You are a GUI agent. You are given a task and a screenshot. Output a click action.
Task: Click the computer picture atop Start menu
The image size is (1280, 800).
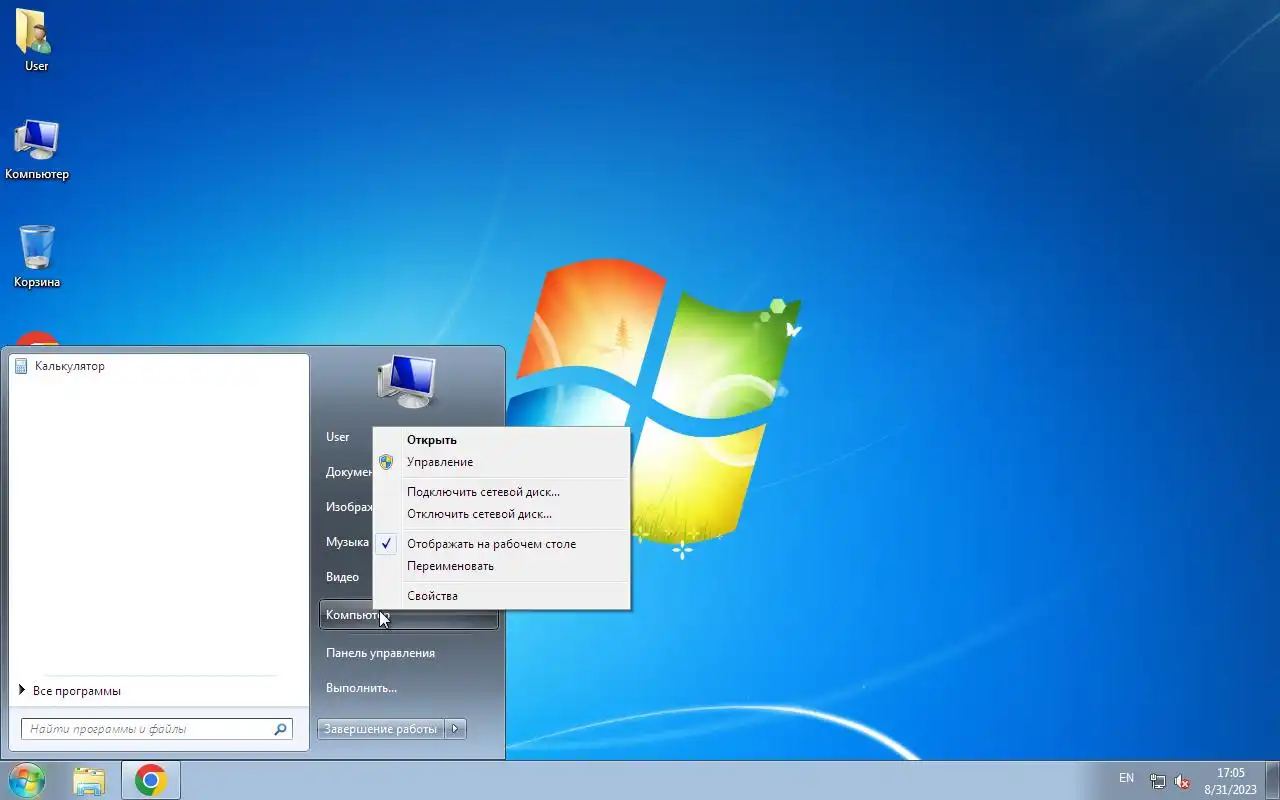coord(407,381)
